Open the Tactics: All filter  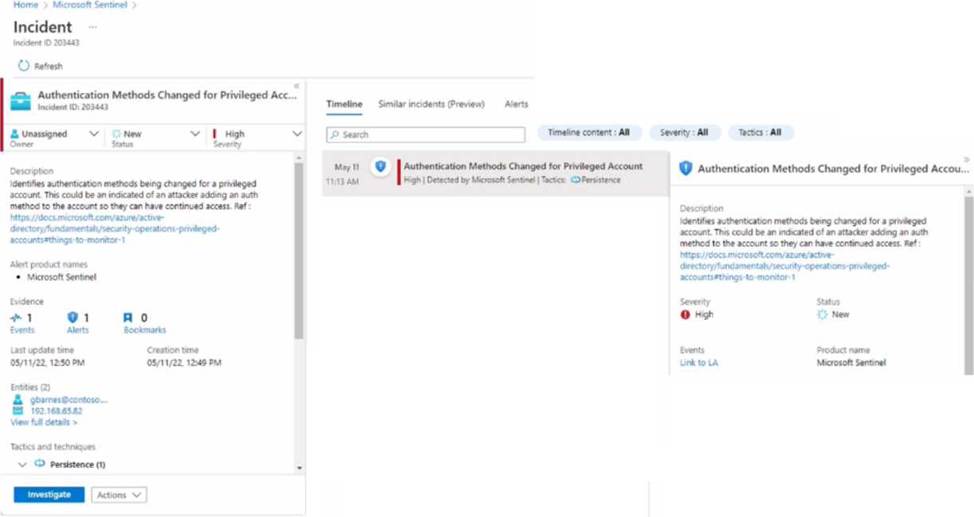760,132
